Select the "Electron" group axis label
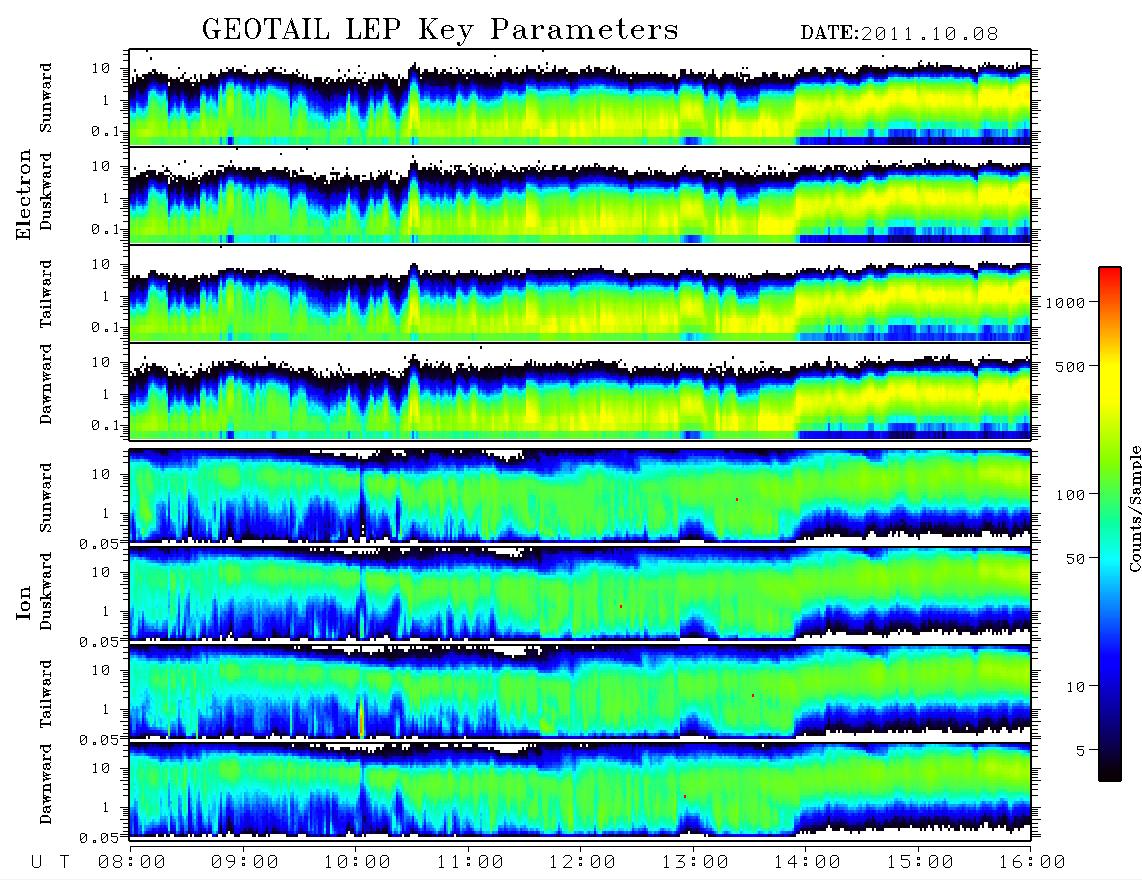Image resolution: width=1142 pixels, height=880 pixels. pyautogui.click(x=23, y=194)
